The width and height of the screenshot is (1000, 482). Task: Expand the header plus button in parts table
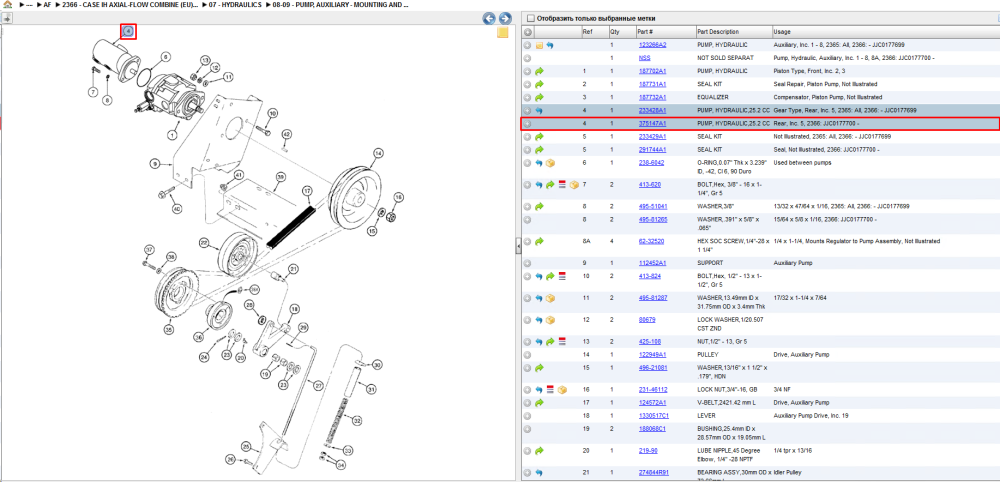(527, 32)
